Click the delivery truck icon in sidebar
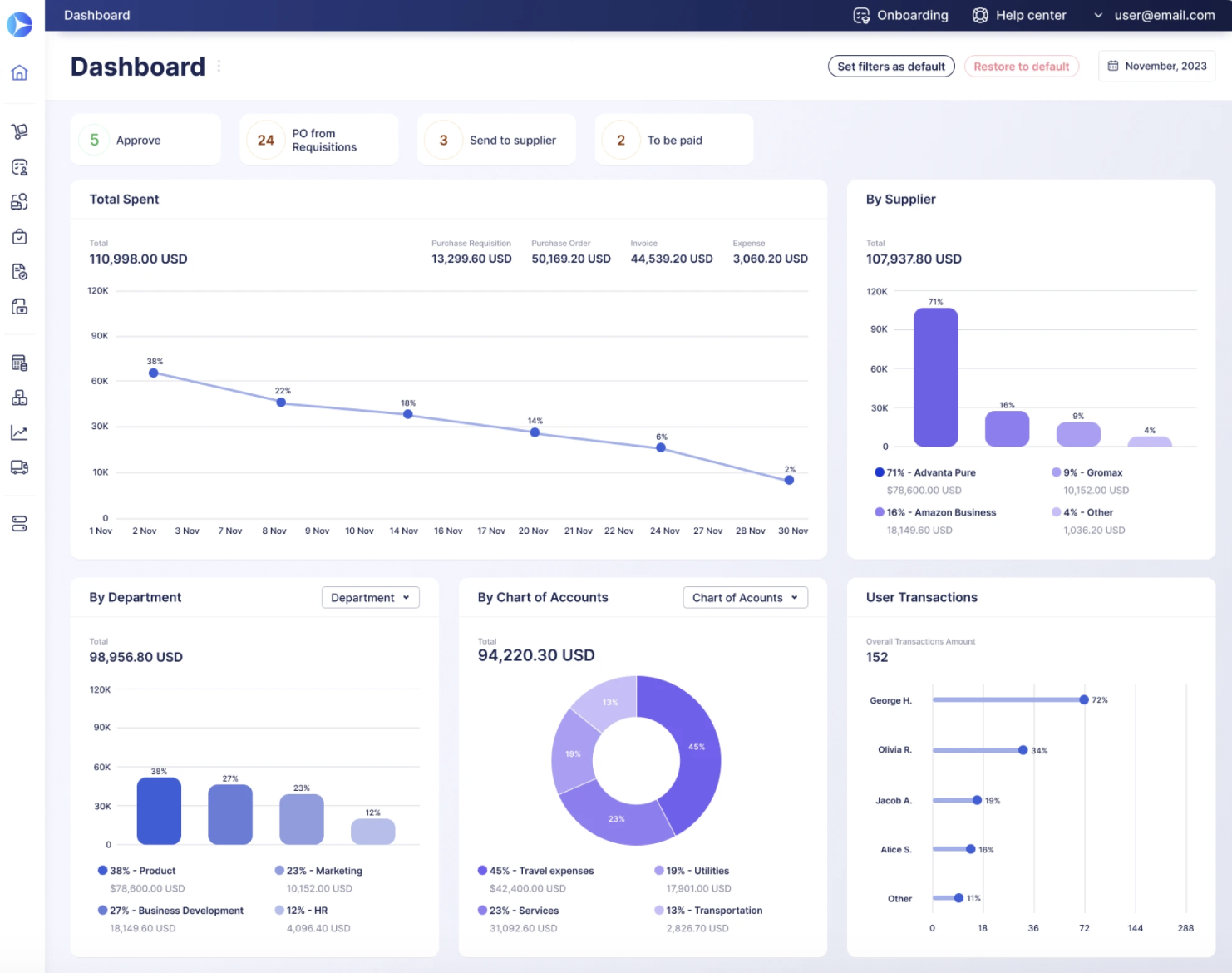The image size is (1232, 973). (19, 467)
